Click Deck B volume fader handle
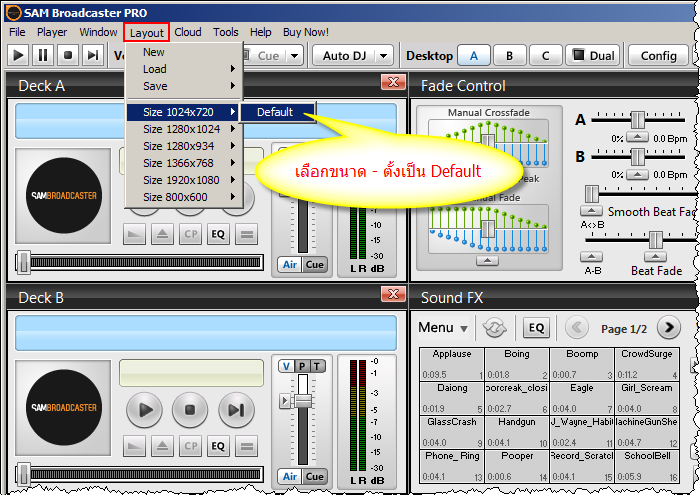The image size is (700, 495). [x=303, y=400]
